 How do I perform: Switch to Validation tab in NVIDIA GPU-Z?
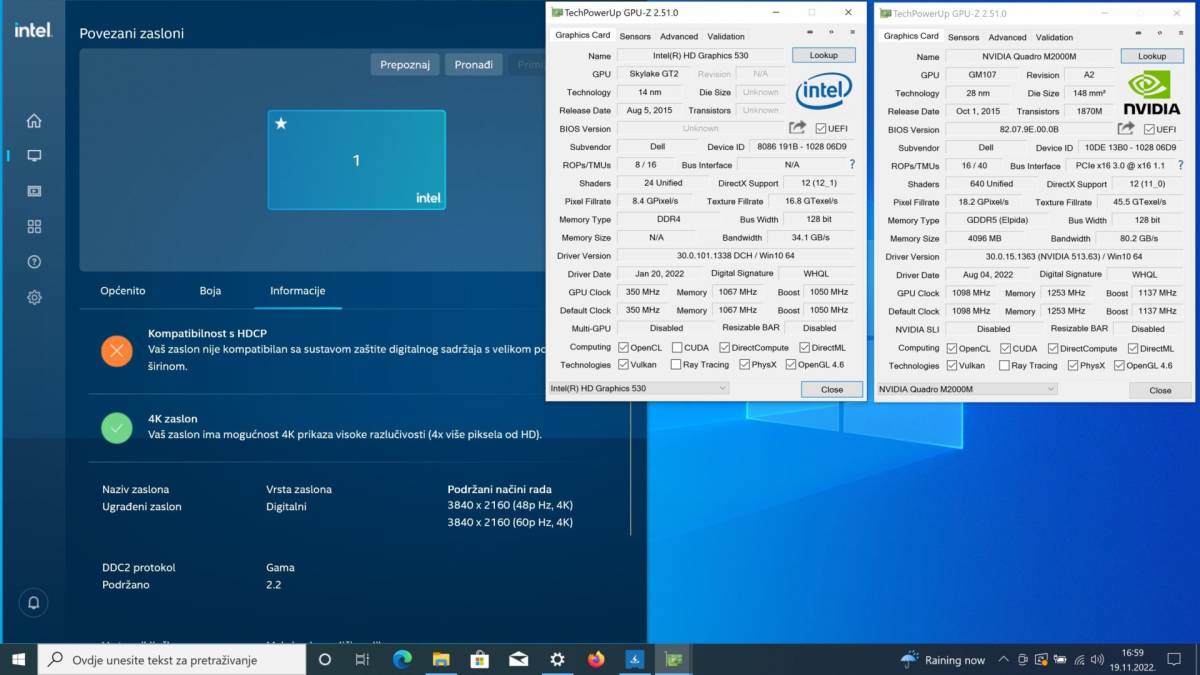1054,37
